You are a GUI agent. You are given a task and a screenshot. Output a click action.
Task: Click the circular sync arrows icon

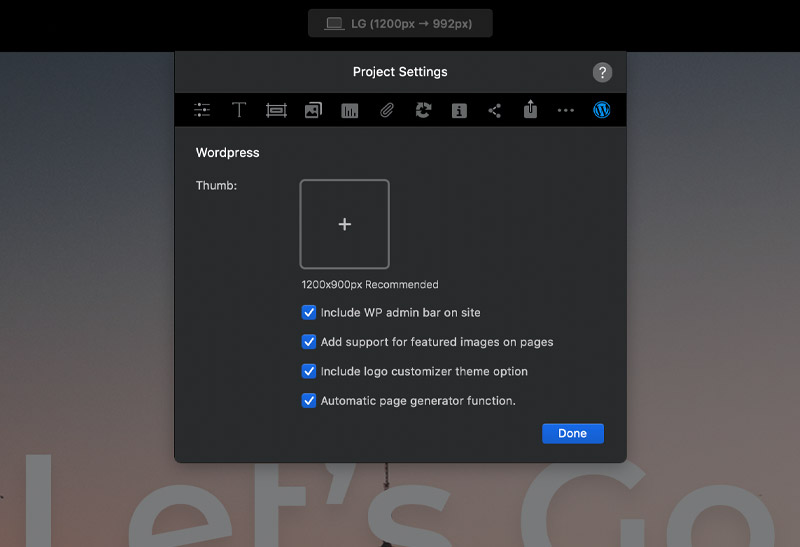423,111
